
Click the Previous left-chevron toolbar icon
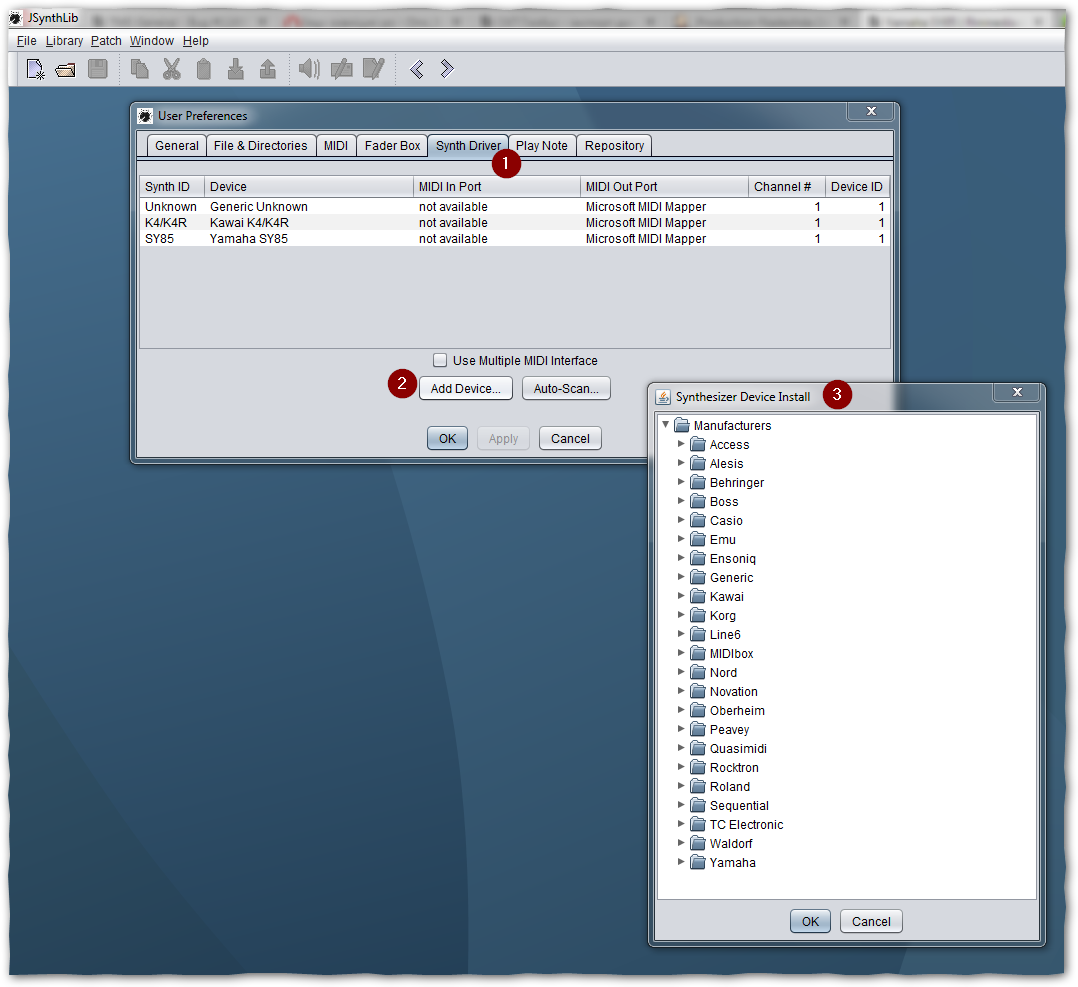[x=417, y=69]
